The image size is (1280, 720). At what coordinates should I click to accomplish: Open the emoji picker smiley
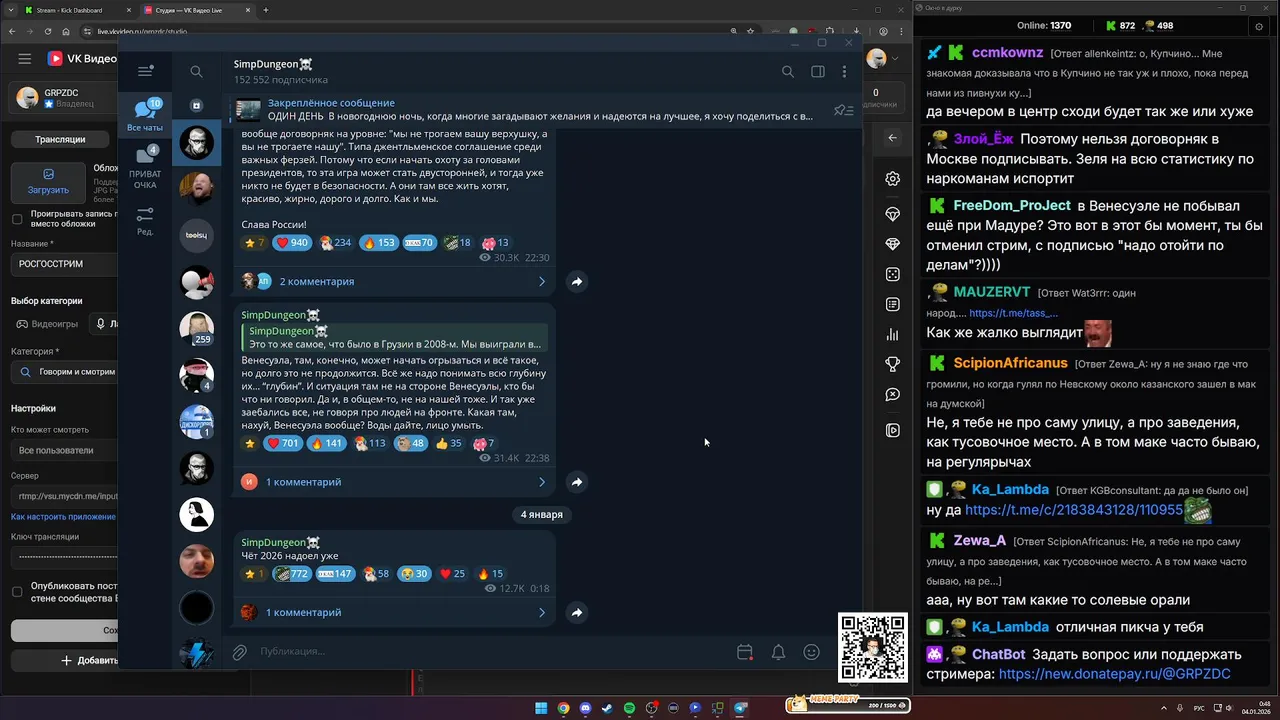point(812,652)
